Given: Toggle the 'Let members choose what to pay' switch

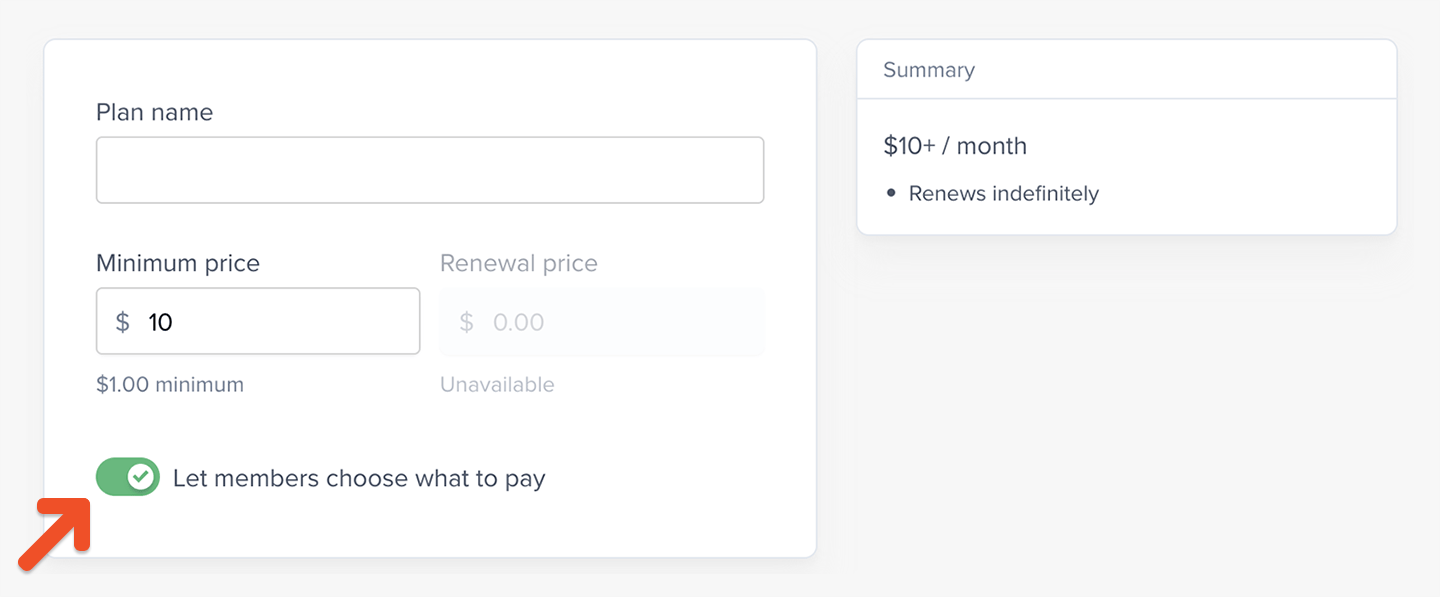Looking at the screenshot, I should (x=127, y=478).
